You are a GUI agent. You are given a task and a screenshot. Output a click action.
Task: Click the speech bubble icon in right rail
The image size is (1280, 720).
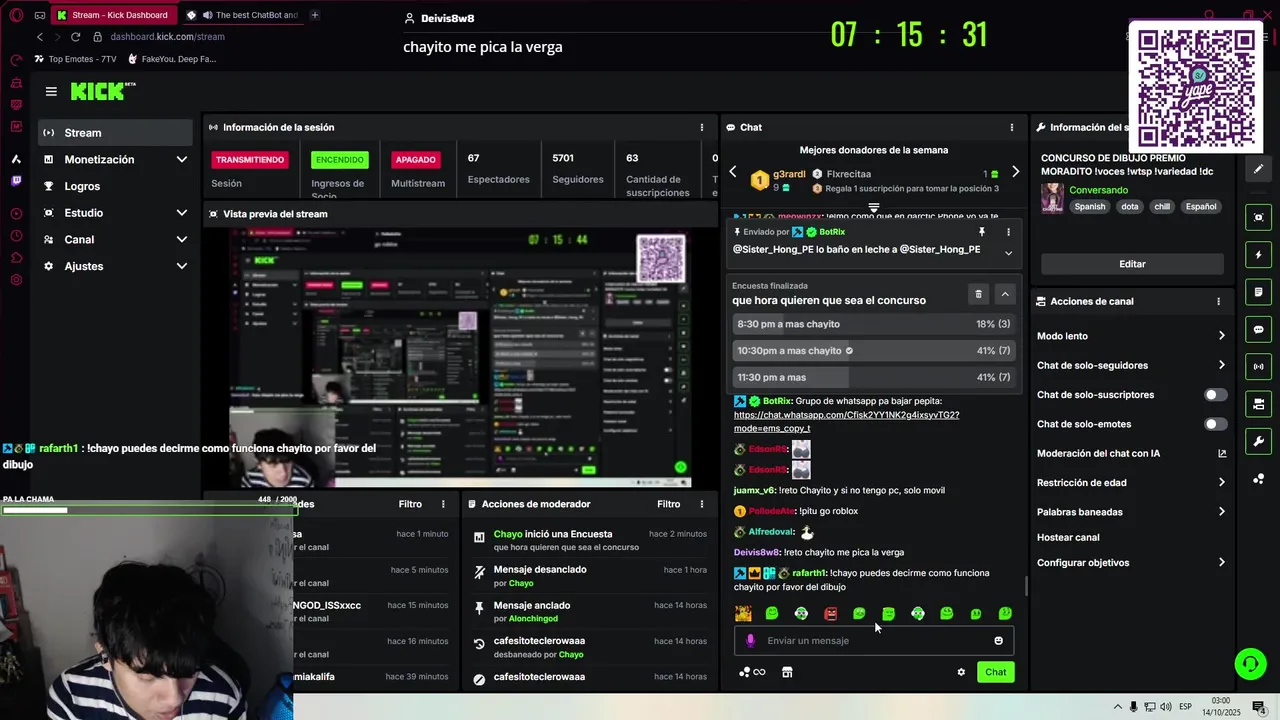coord(1258,330)
